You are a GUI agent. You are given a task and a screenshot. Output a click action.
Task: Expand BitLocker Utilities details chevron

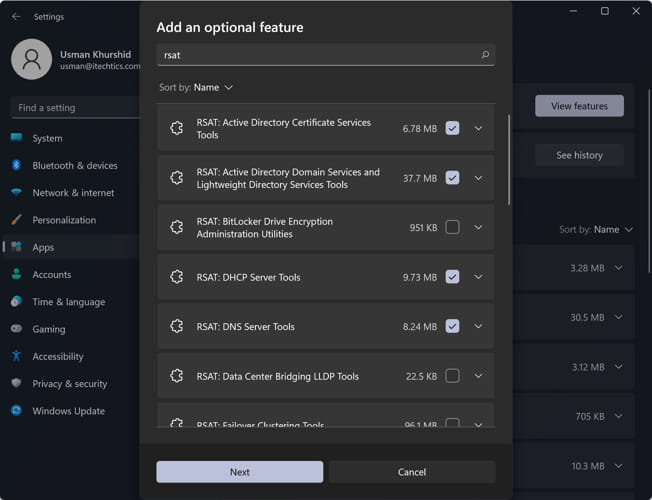478,227
